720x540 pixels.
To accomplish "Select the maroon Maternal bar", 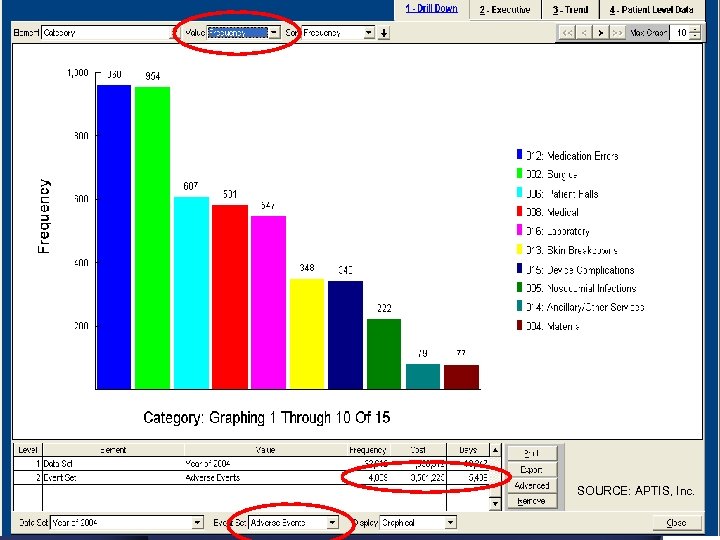I will pyautogui.click(x=461, y=377).
